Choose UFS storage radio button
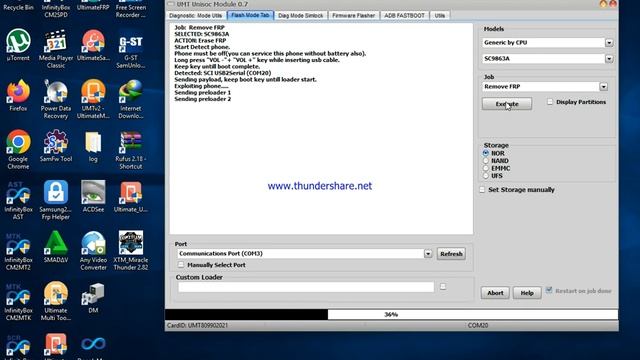This screenshot has width=640, height=360. pyautogui.click(x=486, y=176)
